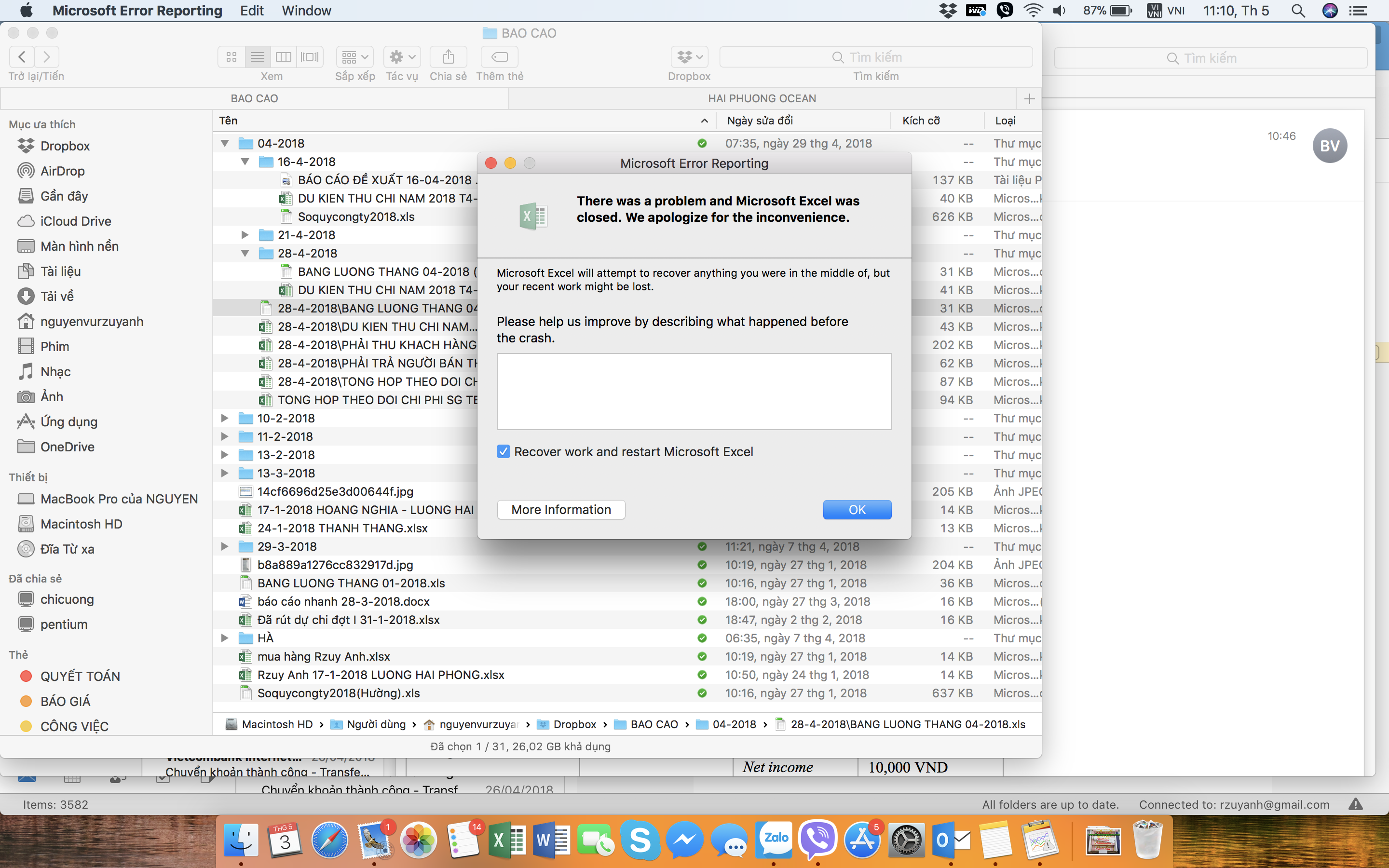
Task: Open the Sắp xếp arrange dropdown
Action: tap(354, 57)
